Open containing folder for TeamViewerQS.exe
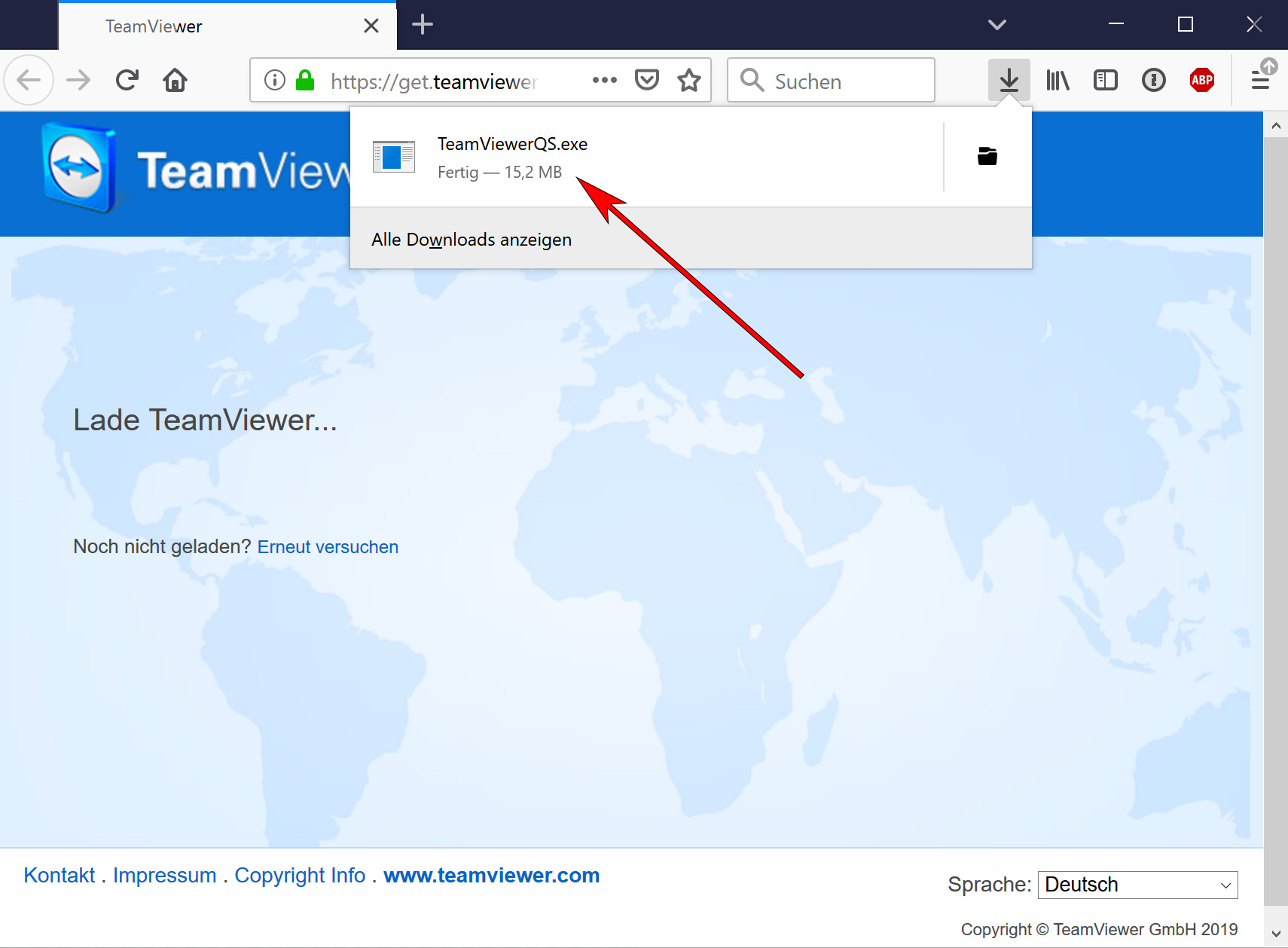Image resolution: width=1288 pixels, height=948 pixels. (x=987, y=156)
